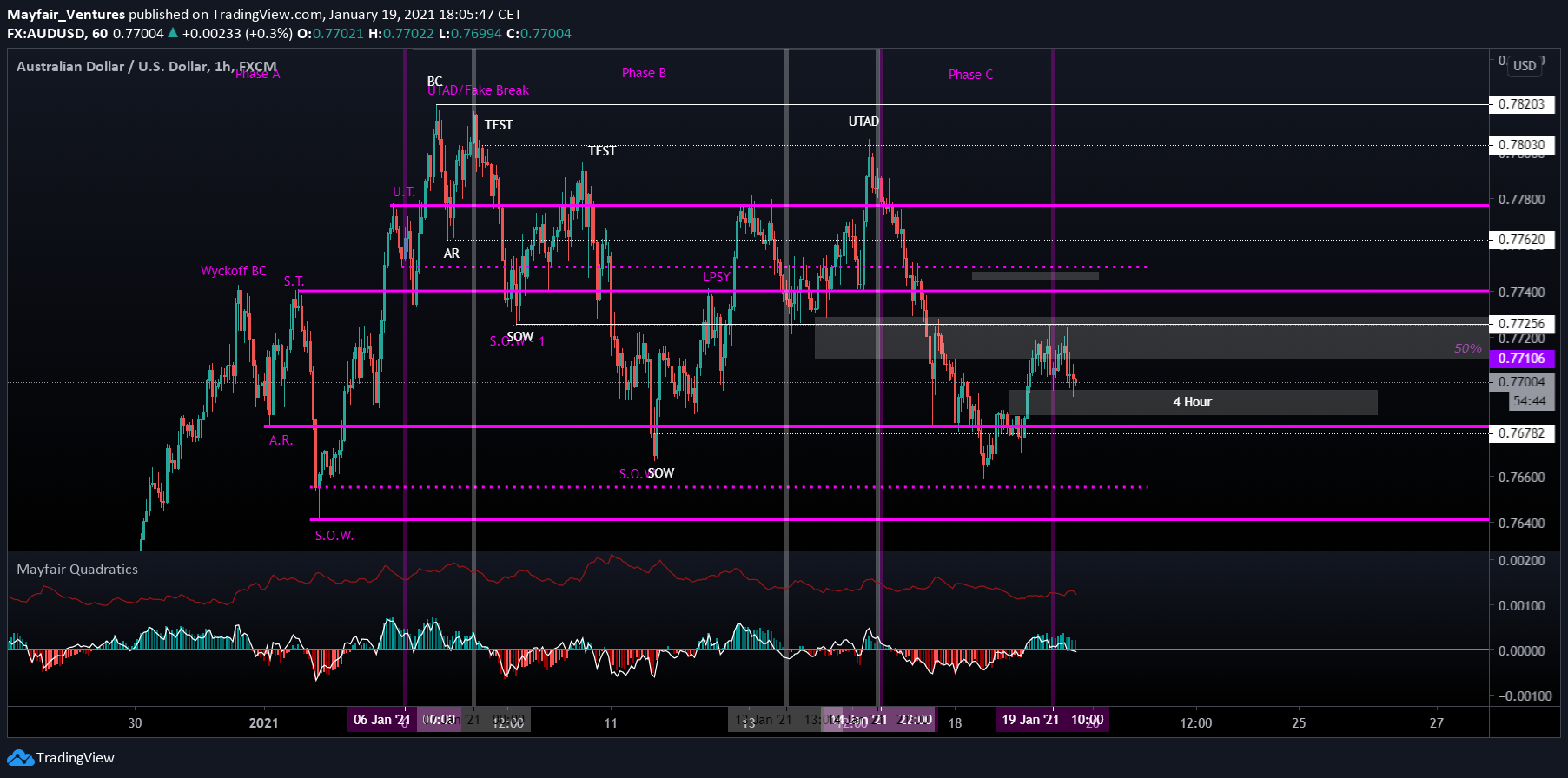1568x778 pixels.
Task: Click the 0.77800 price axis value
Action: 1522,200
